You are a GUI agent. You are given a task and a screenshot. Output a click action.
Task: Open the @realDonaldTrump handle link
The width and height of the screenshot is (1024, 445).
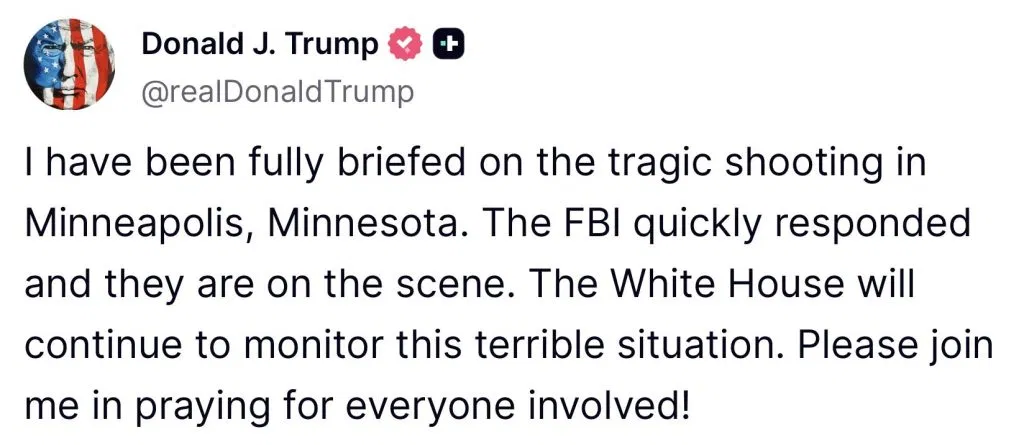coord(277,92)
